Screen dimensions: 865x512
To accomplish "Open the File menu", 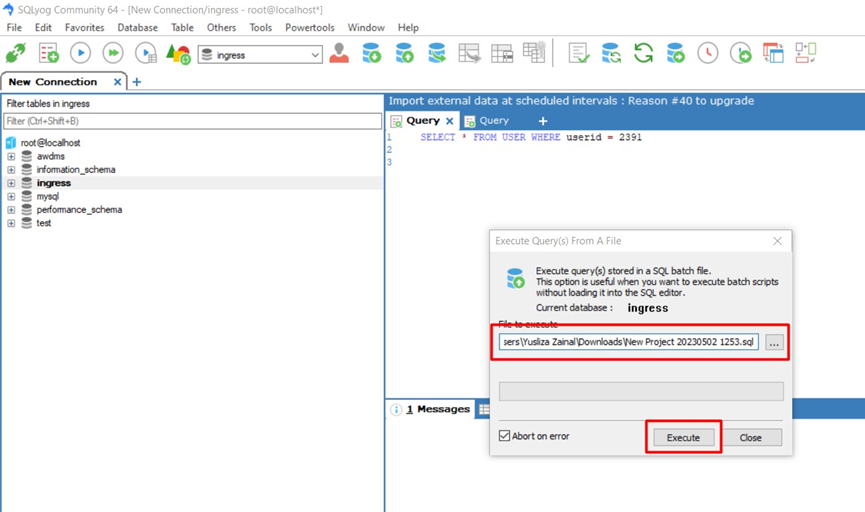I will point(14,28).
